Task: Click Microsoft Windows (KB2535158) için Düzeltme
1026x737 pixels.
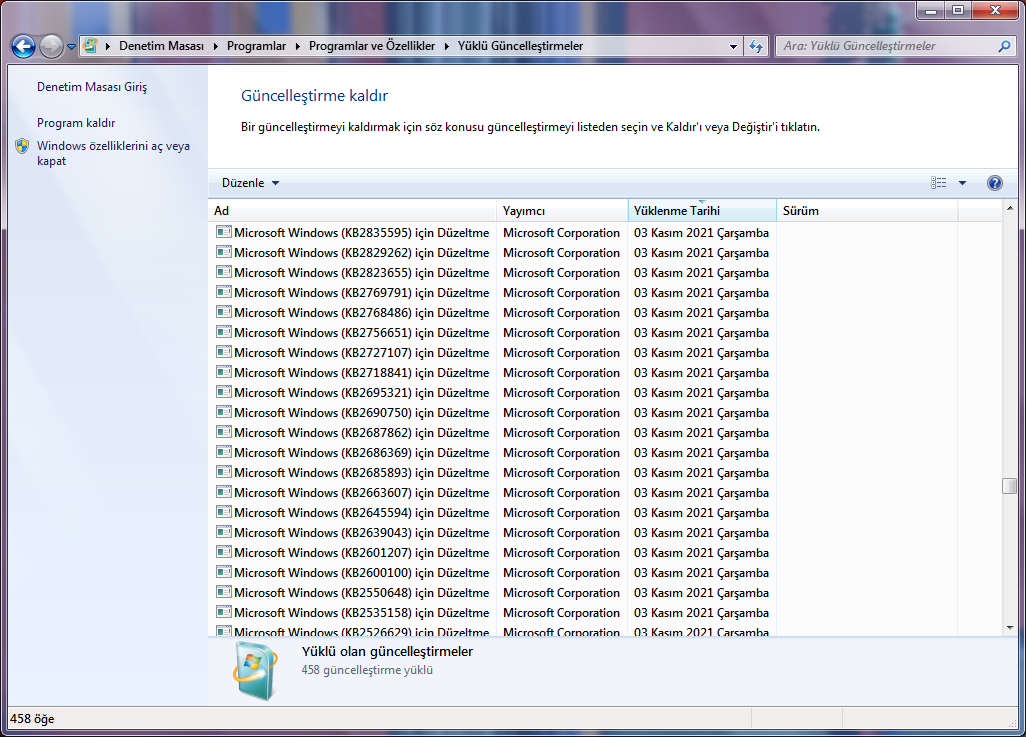Action: pos(361,613)
